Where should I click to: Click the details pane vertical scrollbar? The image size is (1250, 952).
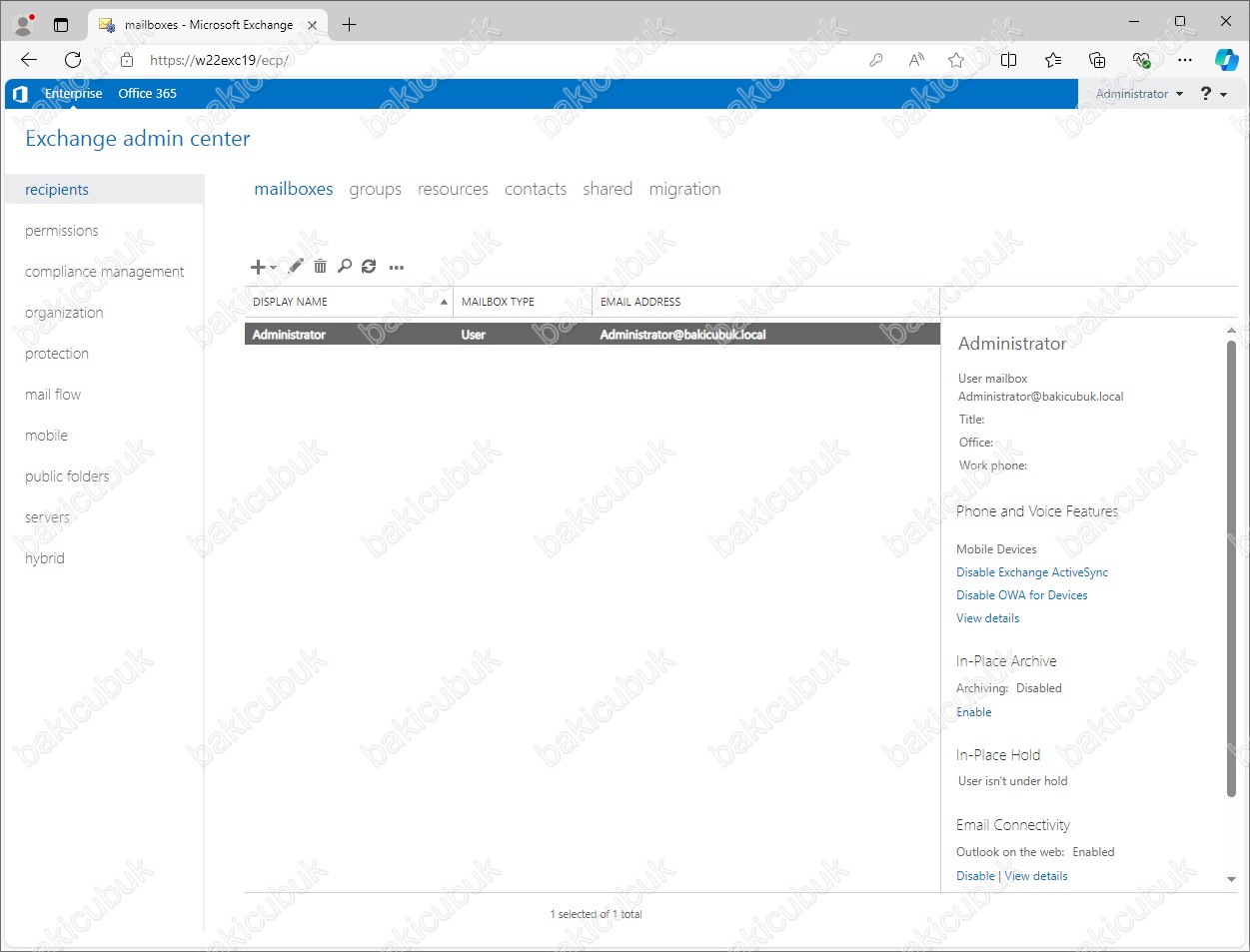click(x=1231, y=569)
